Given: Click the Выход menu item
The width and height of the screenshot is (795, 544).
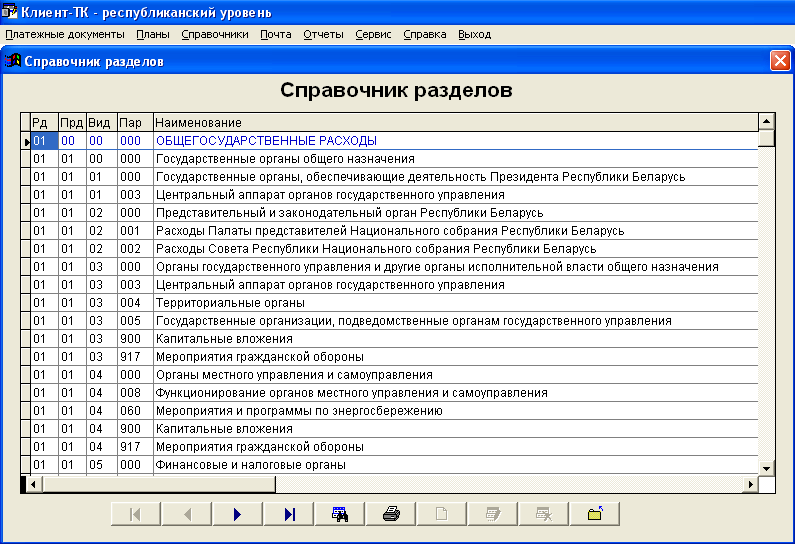Looking at the screenshot, I should (x=475, y=34).
